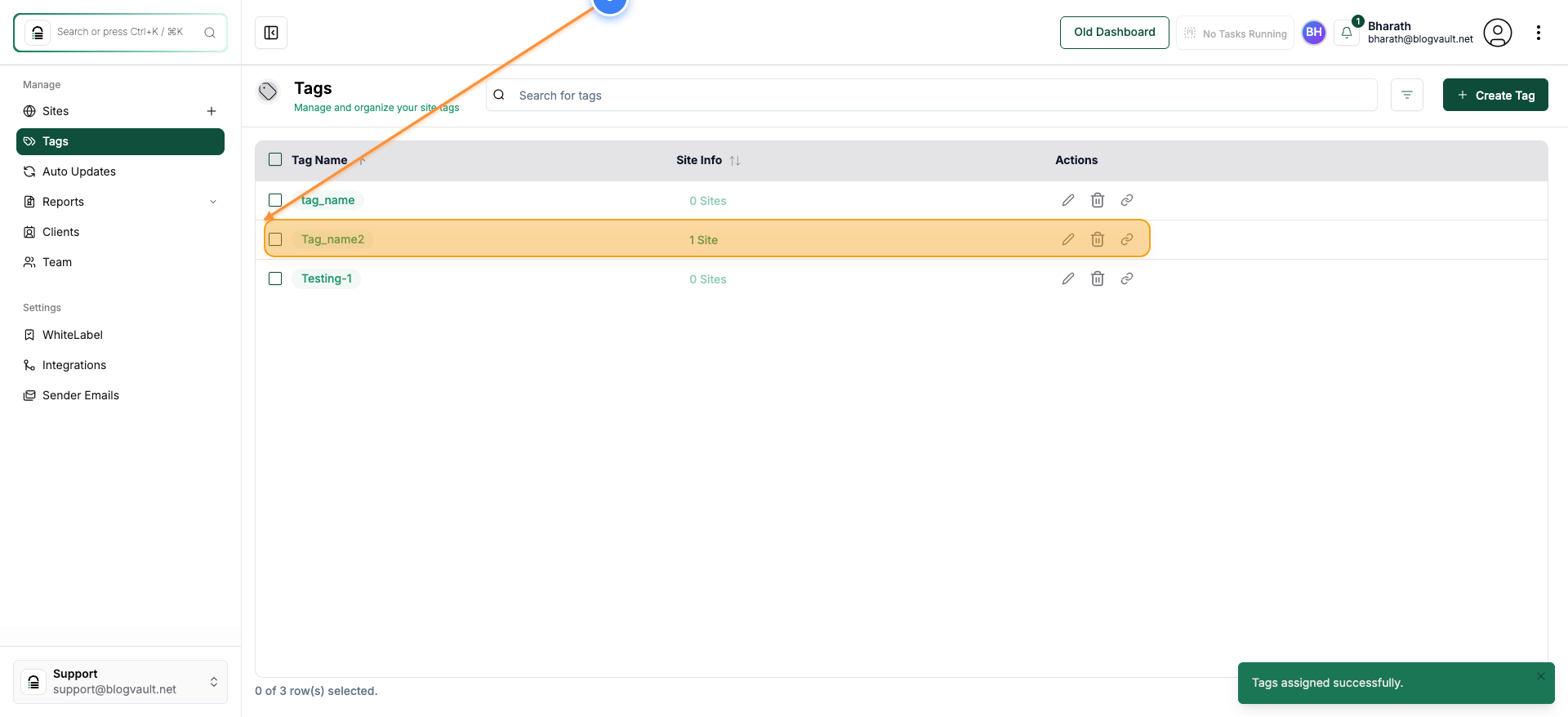Click 0 Sites in the Testing-1 row
The height and width of the screenshot is (717, 1568).
tap(707, 279)
